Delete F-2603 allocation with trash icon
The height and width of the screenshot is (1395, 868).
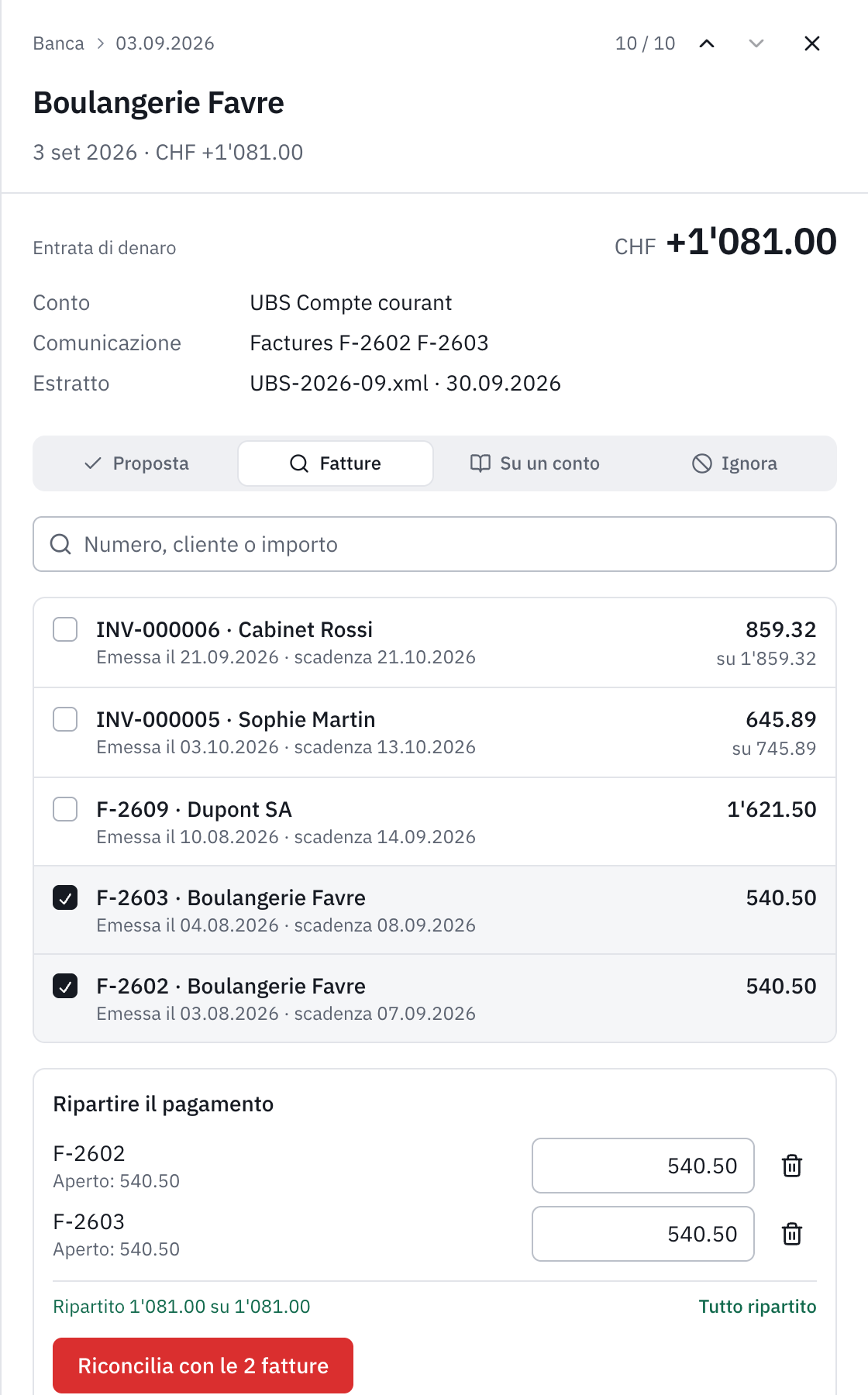coord(792,1234)
